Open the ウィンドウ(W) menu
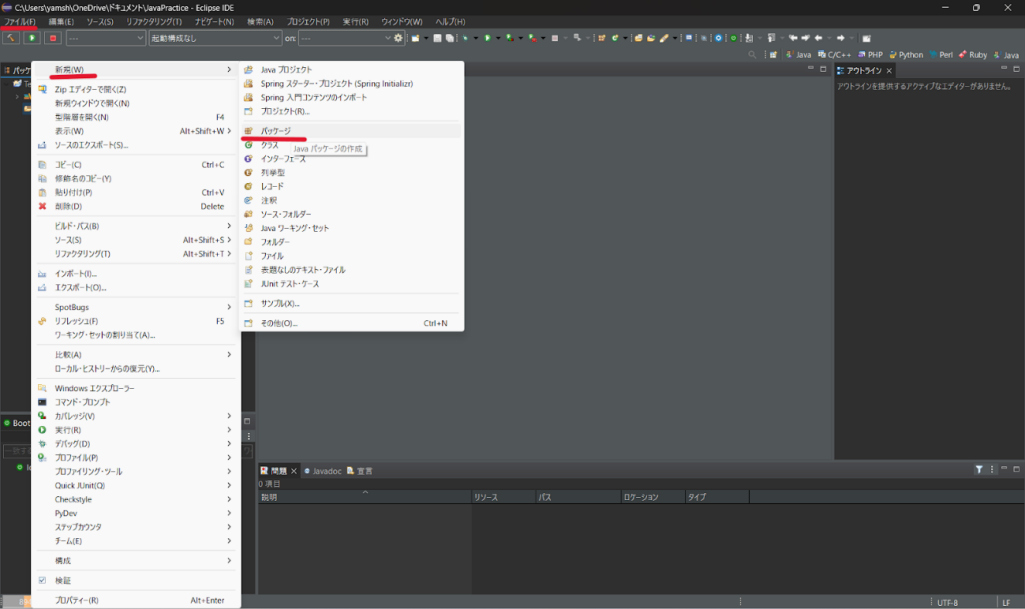 401,22
